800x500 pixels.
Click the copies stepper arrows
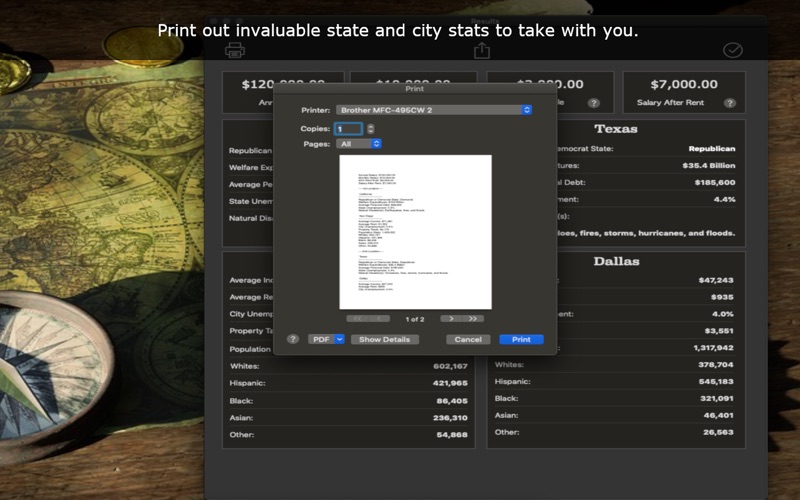[370, 129]
